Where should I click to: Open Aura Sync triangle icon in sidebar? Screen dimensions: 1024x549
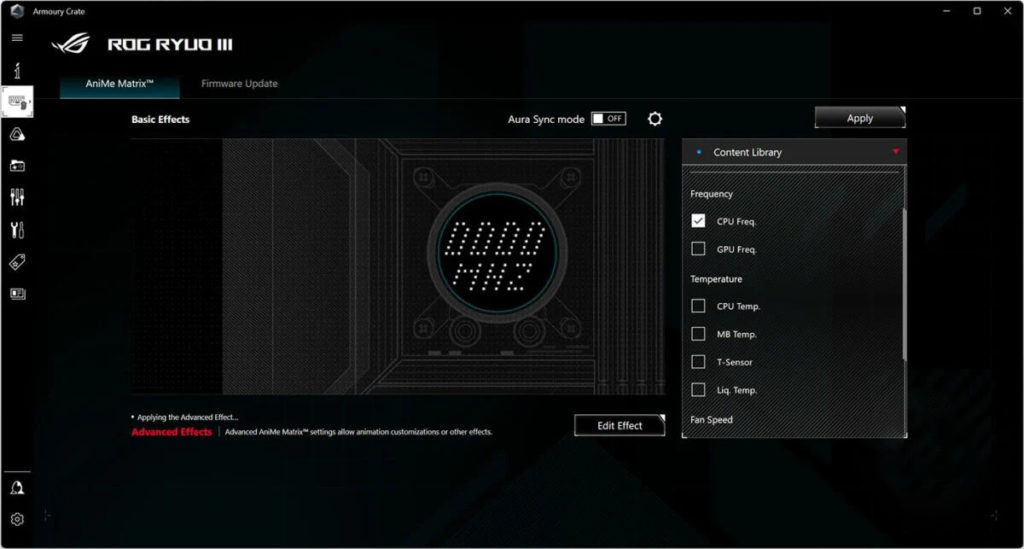(x=17, y=134)
